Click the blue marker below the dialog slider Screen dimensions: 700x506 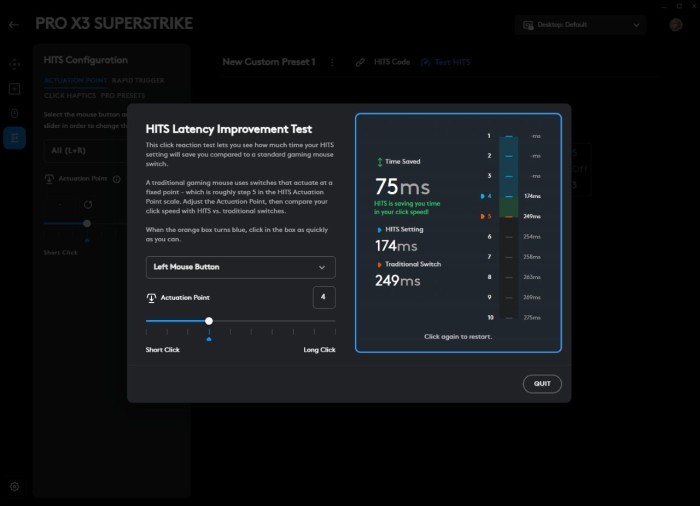tap(209, 339)
